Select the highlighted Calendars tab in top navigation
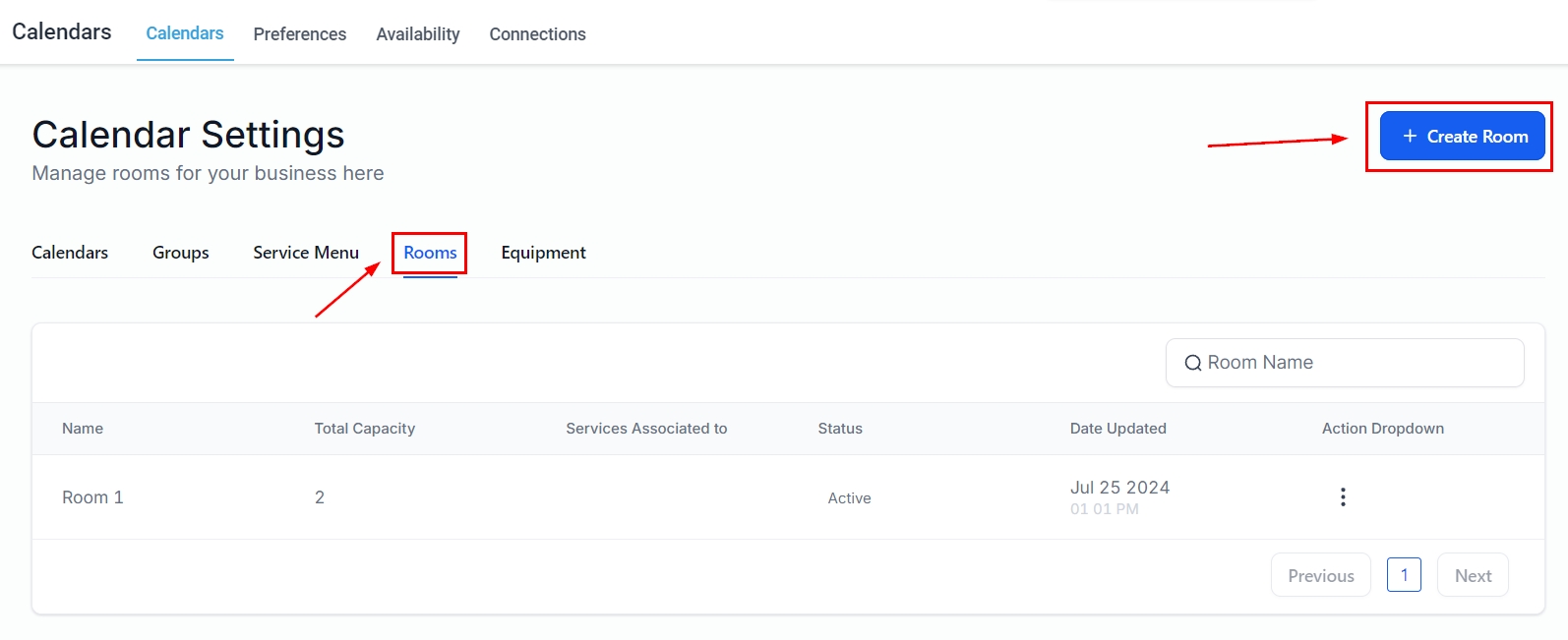The width and height of the screenshot is (1568, 640). [x=185, y=33]
